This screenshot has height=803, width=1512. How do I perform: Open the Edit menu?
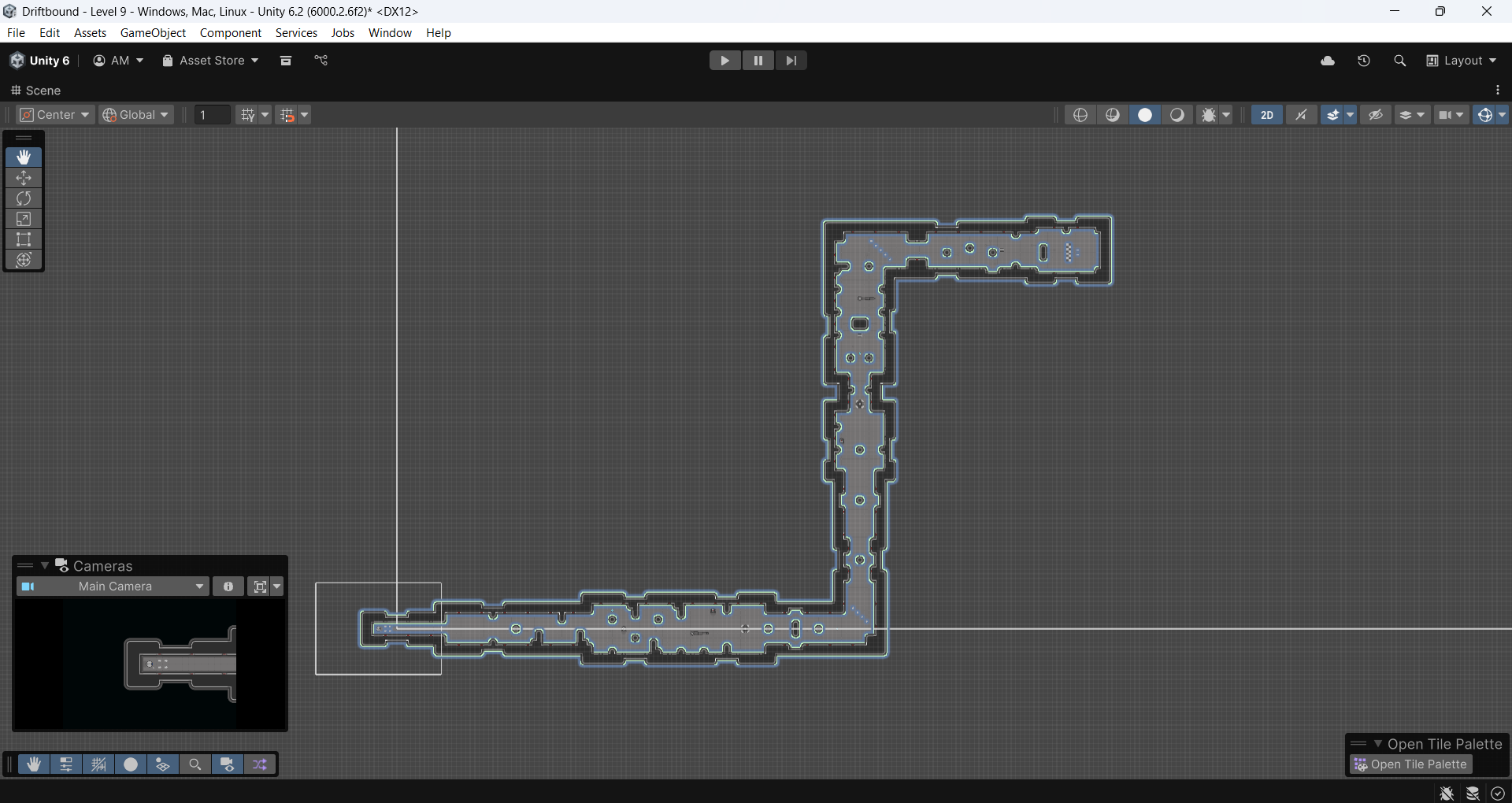(50, 33)
